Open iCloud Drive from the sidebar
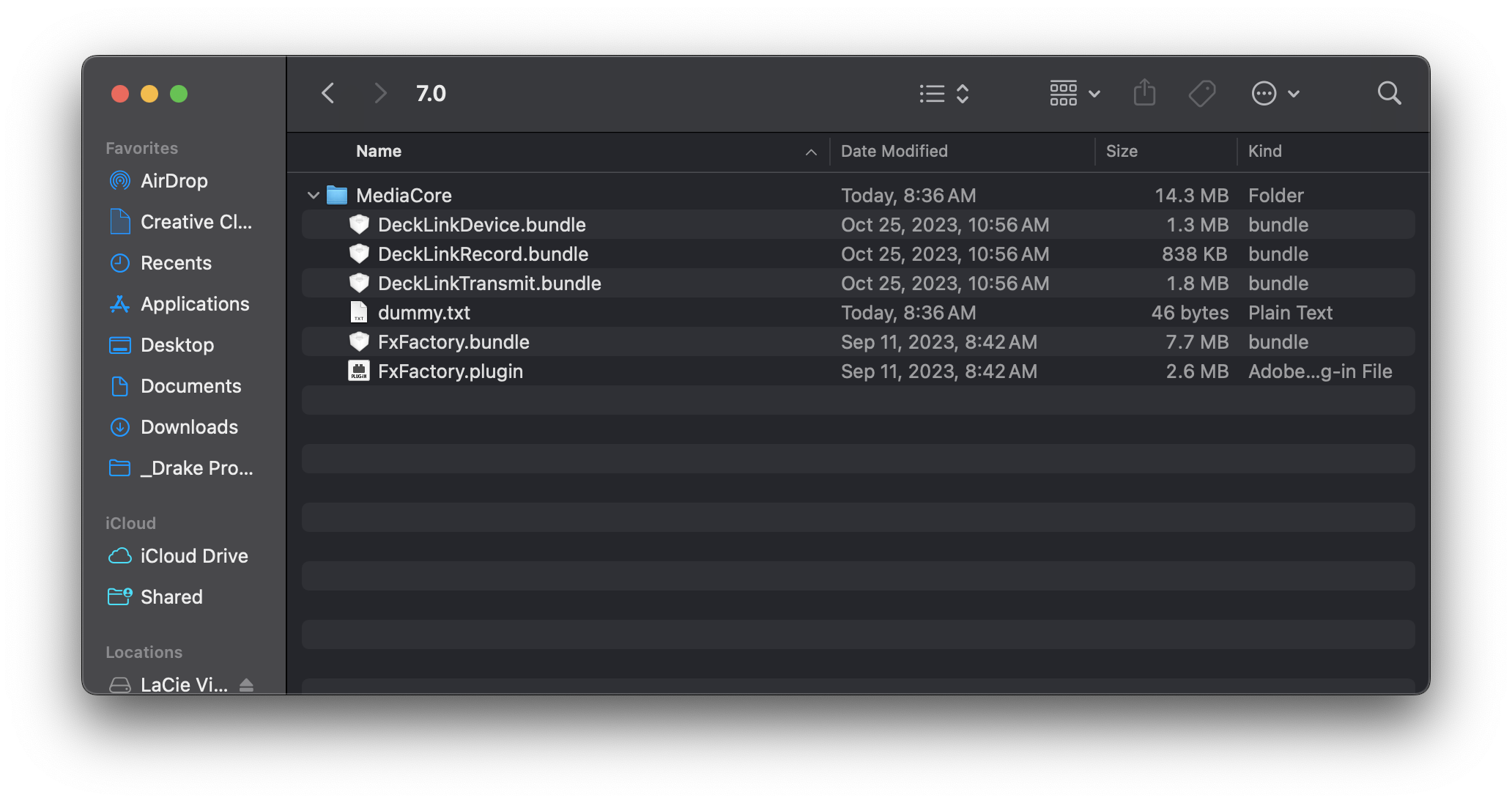 point(194,556)
